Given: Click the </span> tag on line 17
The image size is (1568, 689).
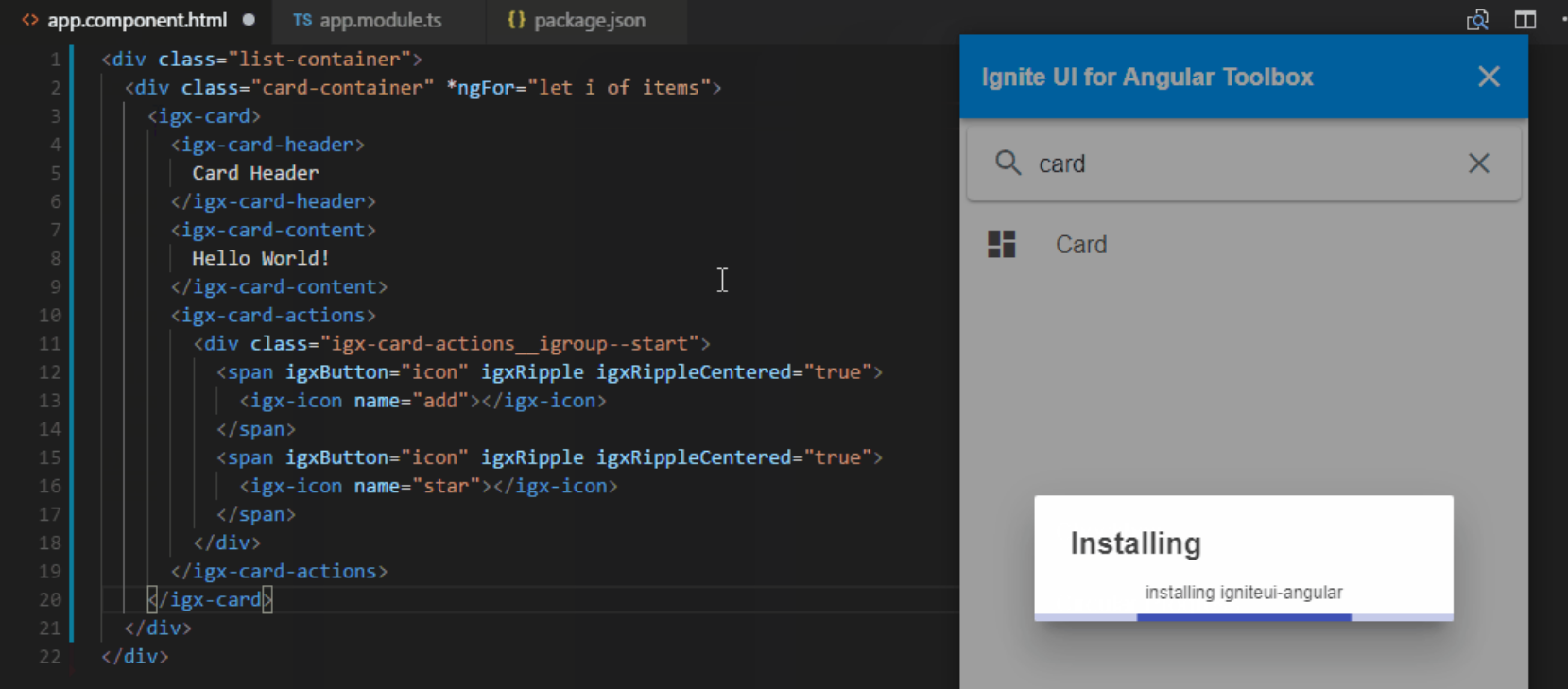Looking at the screenshot, I should [x=256, y=514].
